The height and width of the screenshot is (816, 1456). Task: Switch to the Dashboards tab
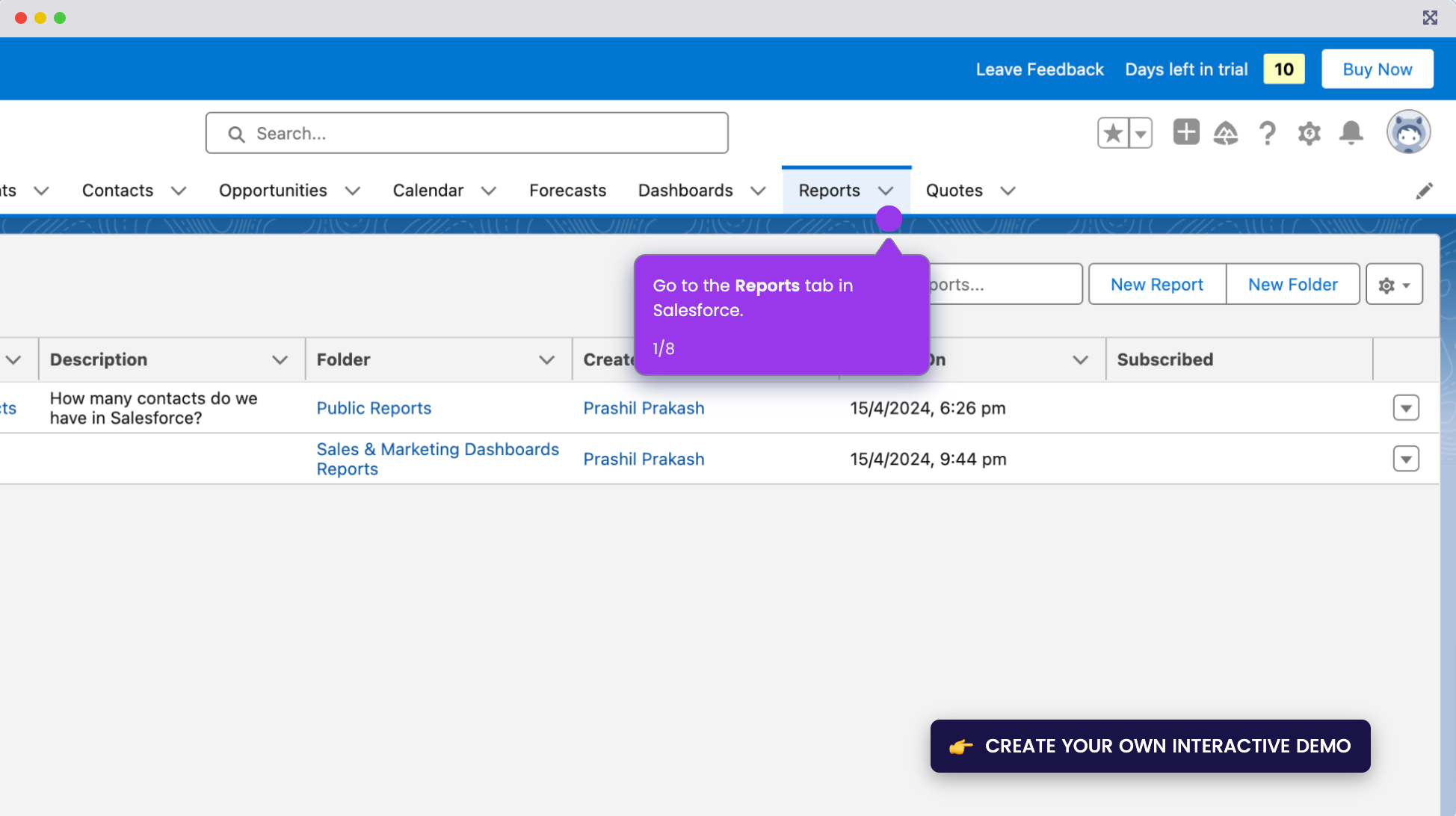pos(685,191)
